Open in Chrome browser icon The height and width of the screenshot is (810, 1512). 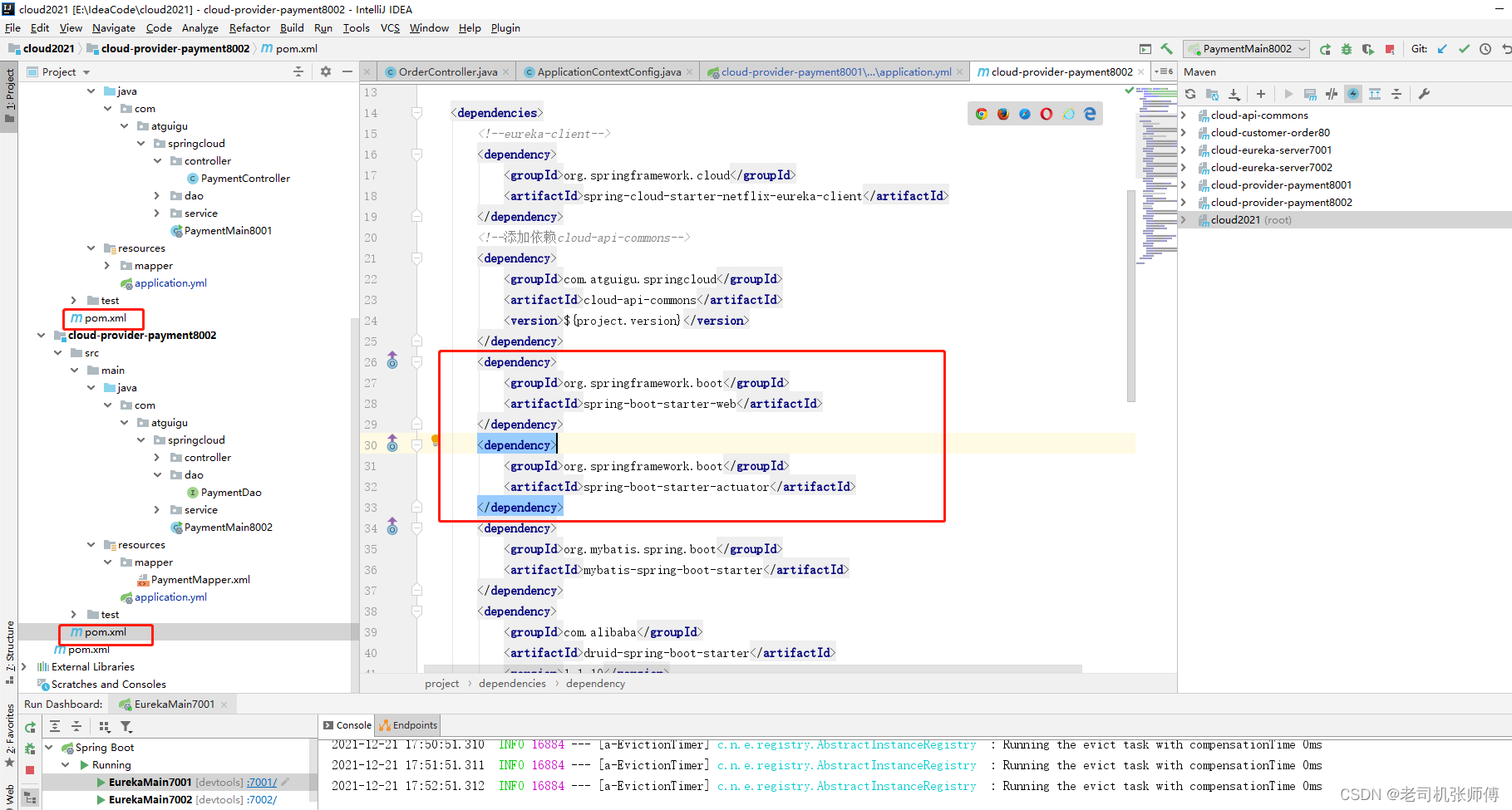pyautogui.click(x=982, y=114)
